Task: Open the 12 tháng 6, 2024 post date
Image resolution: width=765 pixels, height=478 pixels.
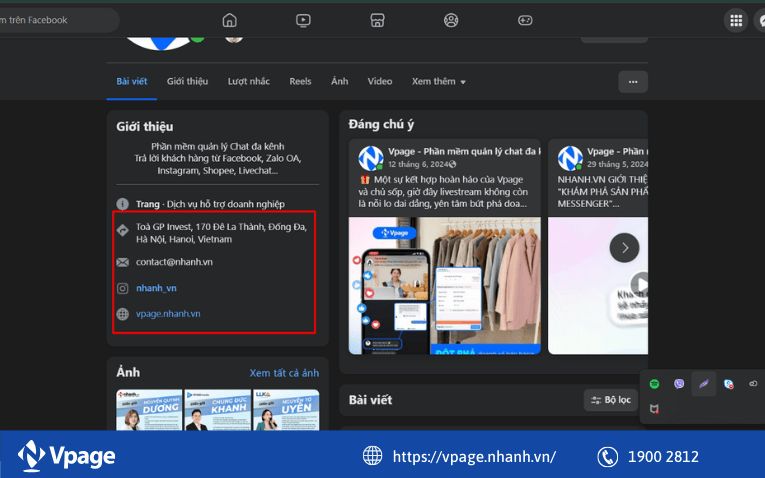Action: (x=418, y=164)
